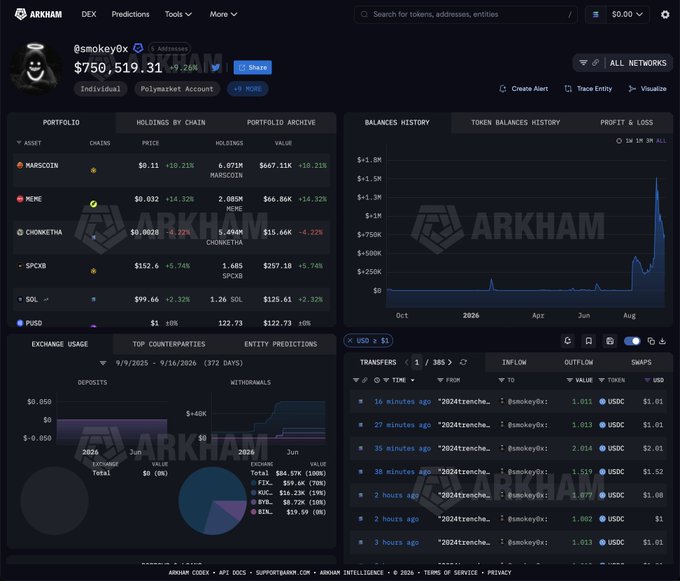Click the transfers page number box
680x581 pixels.
pyautogui.click(x=417, y=362)
